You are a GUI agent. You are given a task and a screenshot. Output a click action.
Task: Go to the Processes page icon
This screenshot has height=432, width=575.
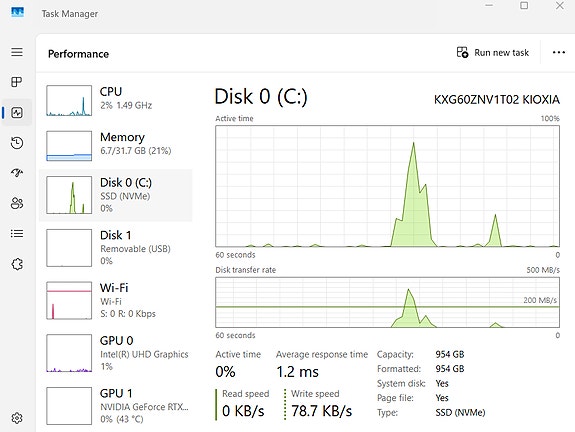(17, 82)
